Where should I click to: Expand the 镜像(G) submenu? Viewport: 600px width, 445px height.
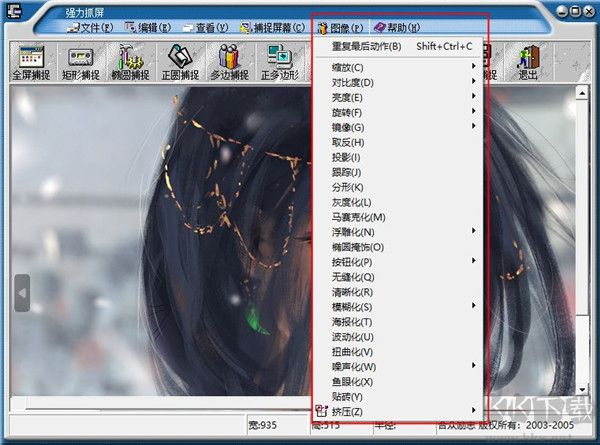(x=398, y=127)
